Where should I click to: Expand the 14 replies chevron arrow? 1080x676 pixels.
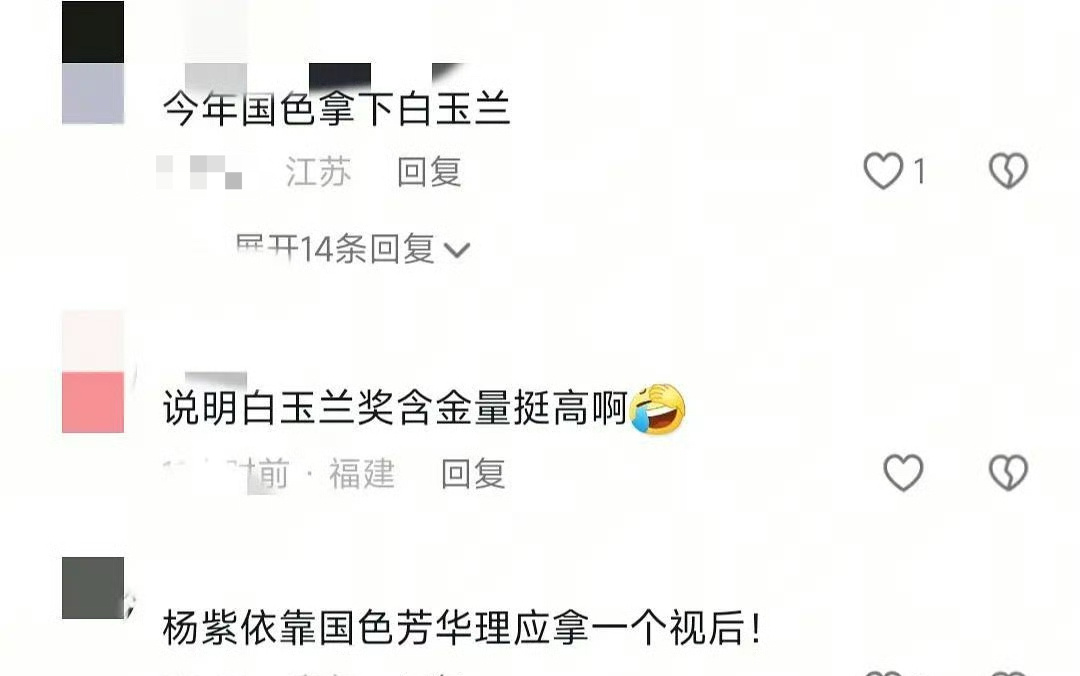click(457, 250)
